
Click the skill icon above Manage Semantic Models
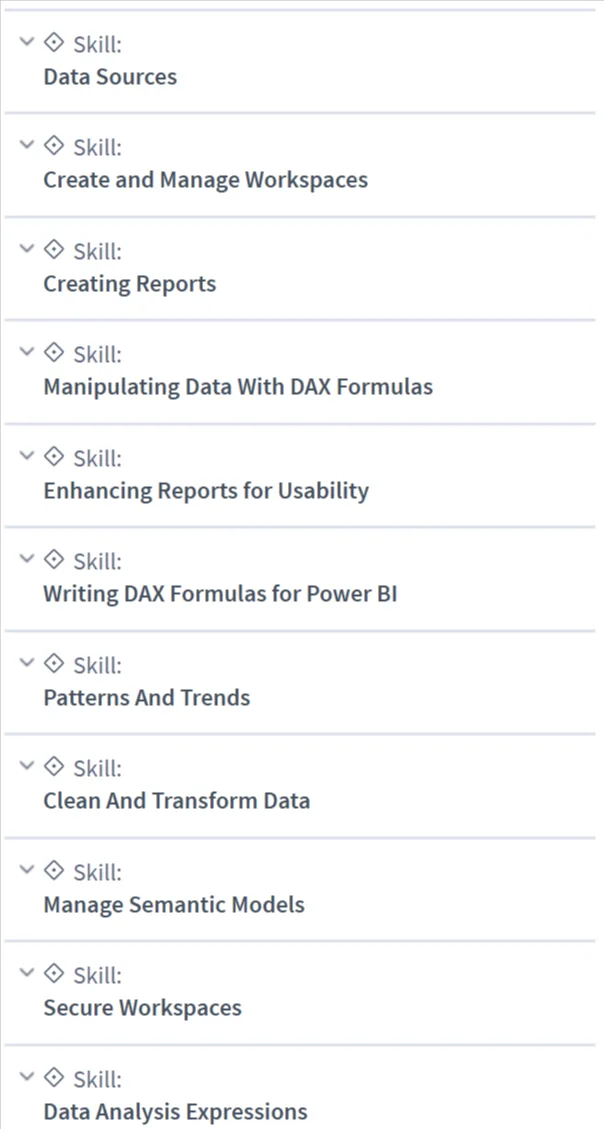[x=53, y=871]
